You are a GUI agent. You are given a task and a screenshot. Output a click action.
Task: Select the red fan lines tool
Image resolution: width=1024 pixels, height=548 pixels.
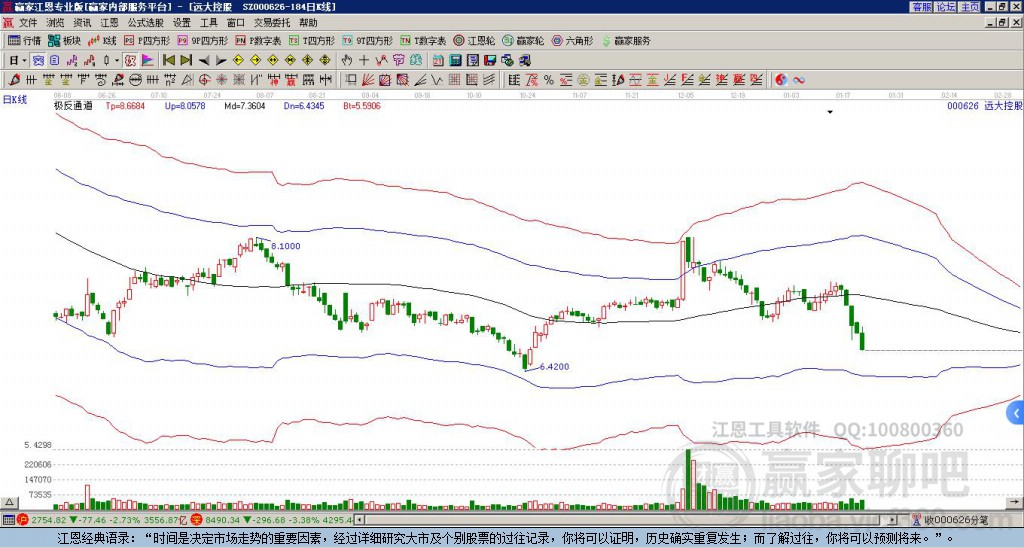[368, 80]
